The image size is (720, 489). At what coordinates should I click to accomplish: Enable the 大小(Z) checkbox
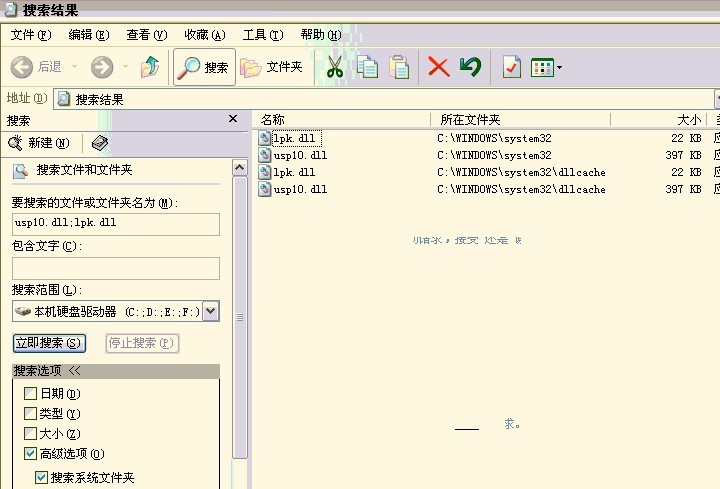[x=30, y=433]
